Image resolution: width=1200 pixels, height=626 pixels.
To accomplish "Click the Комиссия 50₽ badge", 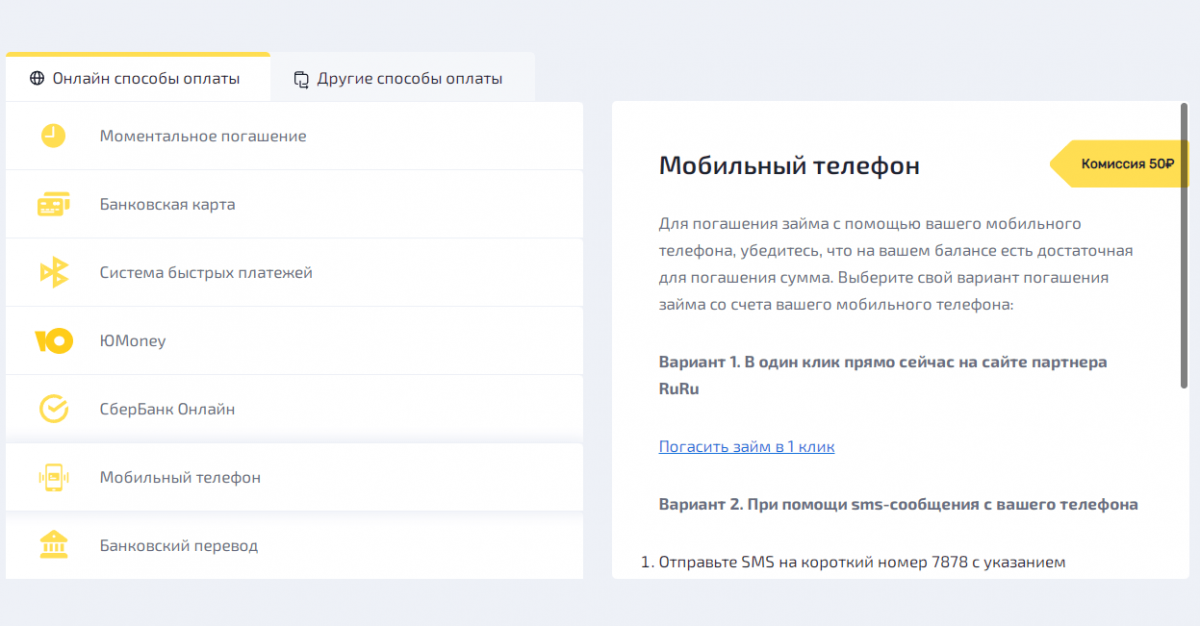I will pyautogui.click(x=1118, y=164).
